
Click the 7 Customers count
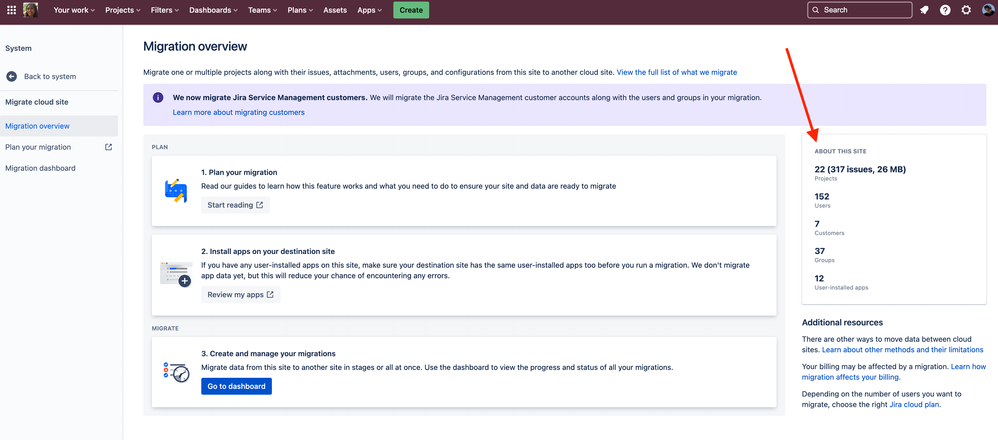817,224
